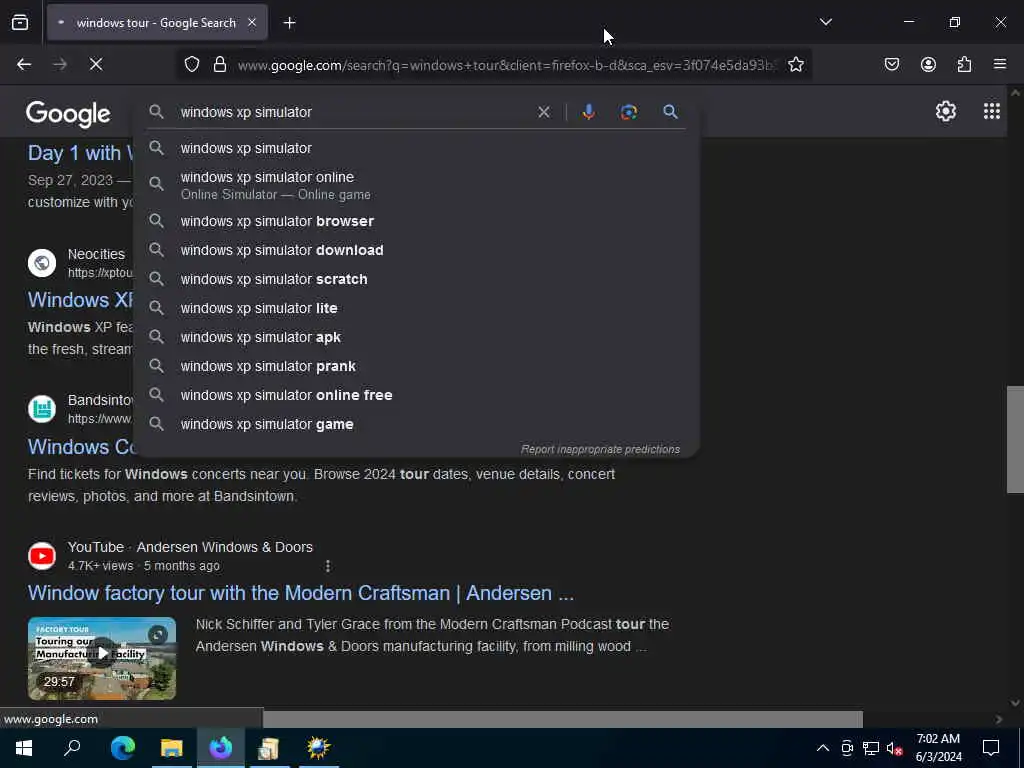Screen dimensions: 1024x768
Task: Play the factory tour video thumbnail
Action: [102, 658]
